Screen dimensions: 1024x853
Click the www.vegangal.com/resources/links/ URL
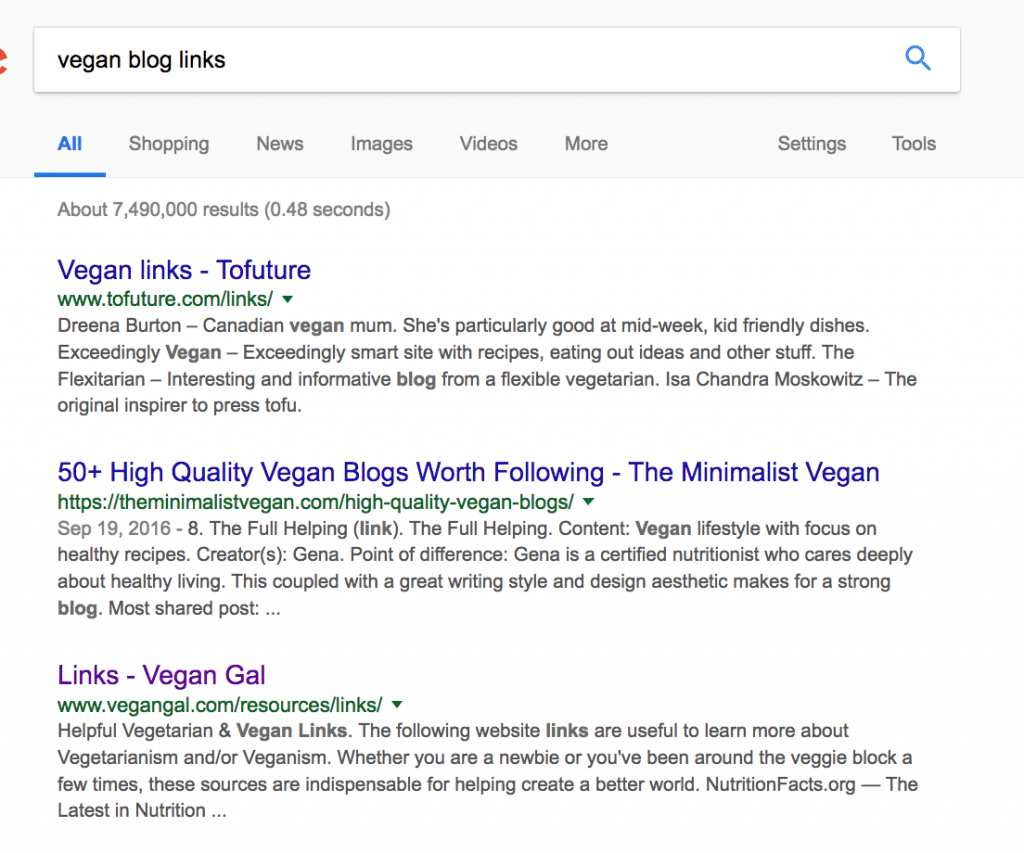[220, 705]
